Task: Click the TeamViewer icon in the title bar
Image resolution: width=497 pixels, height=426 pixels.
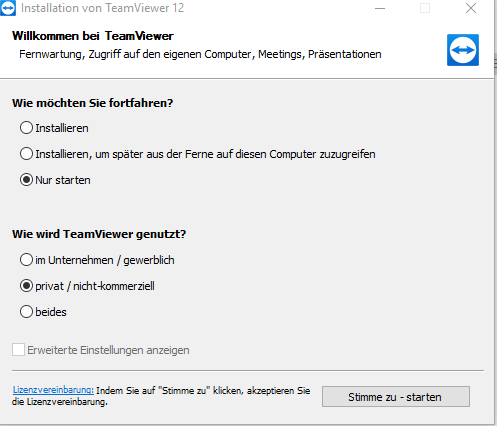Action: (7, 8)
